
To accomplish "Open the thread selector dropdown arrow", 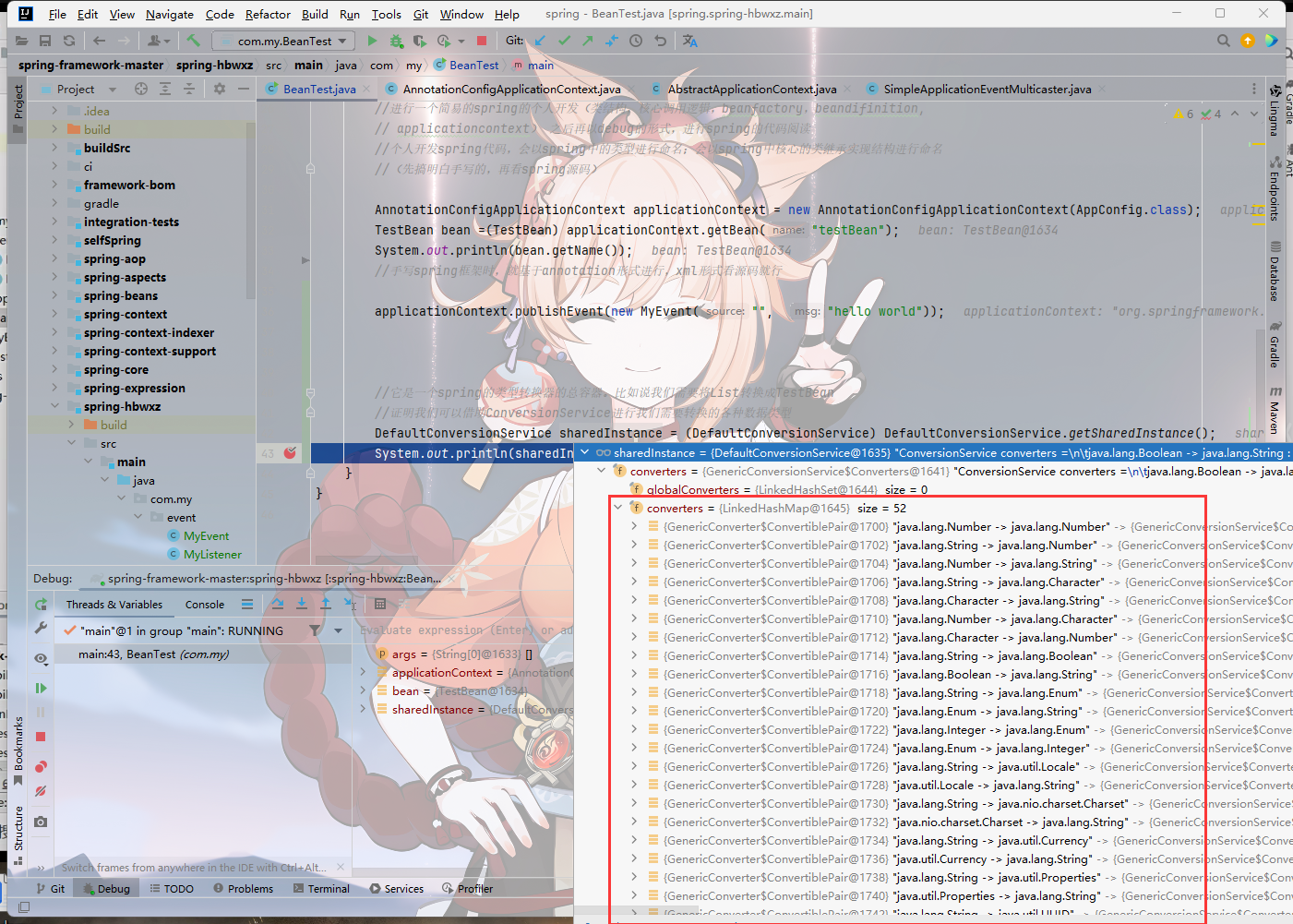I will [x=339, y=630].
